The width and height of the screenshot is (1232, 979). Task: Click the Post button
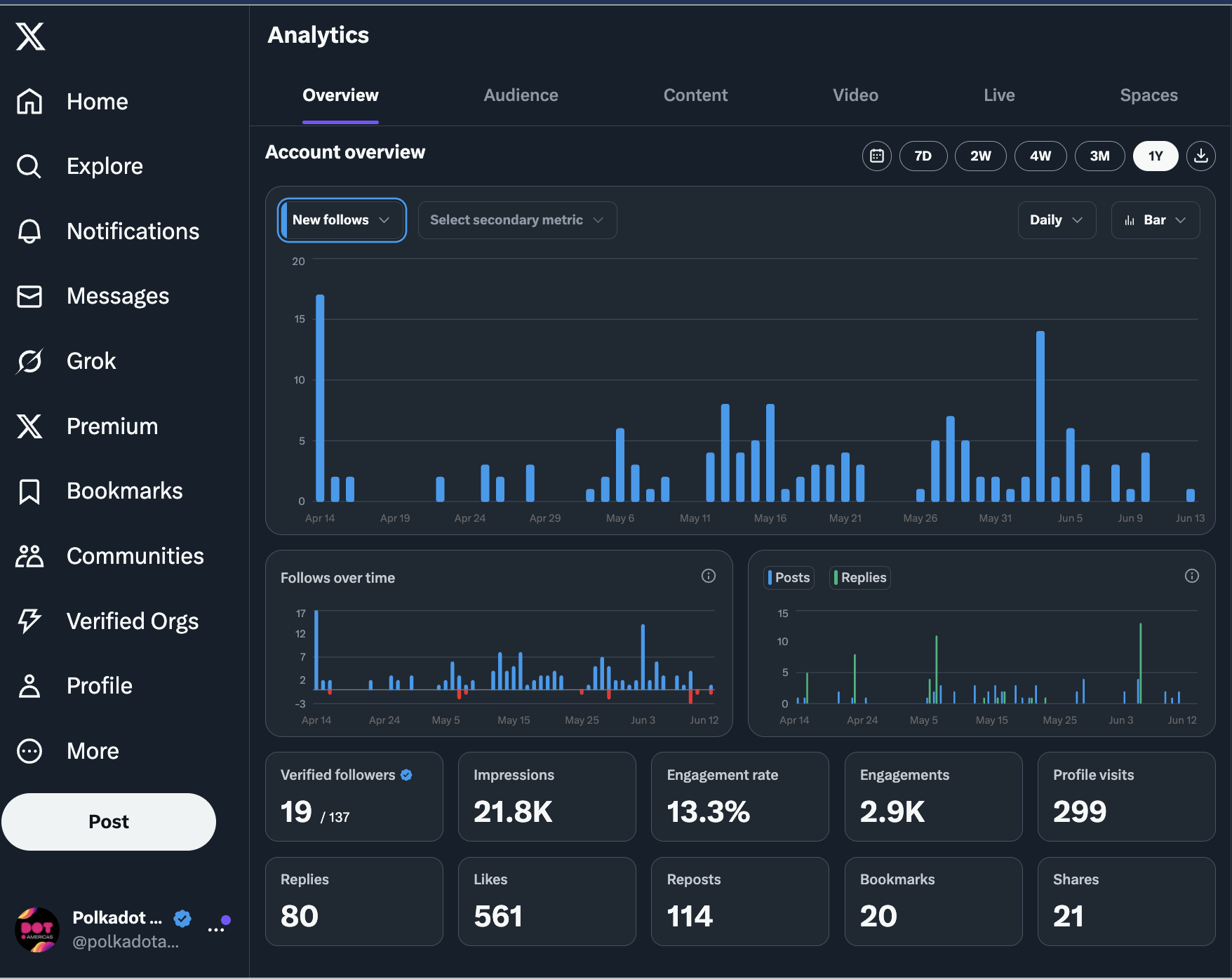click(109, 822)
